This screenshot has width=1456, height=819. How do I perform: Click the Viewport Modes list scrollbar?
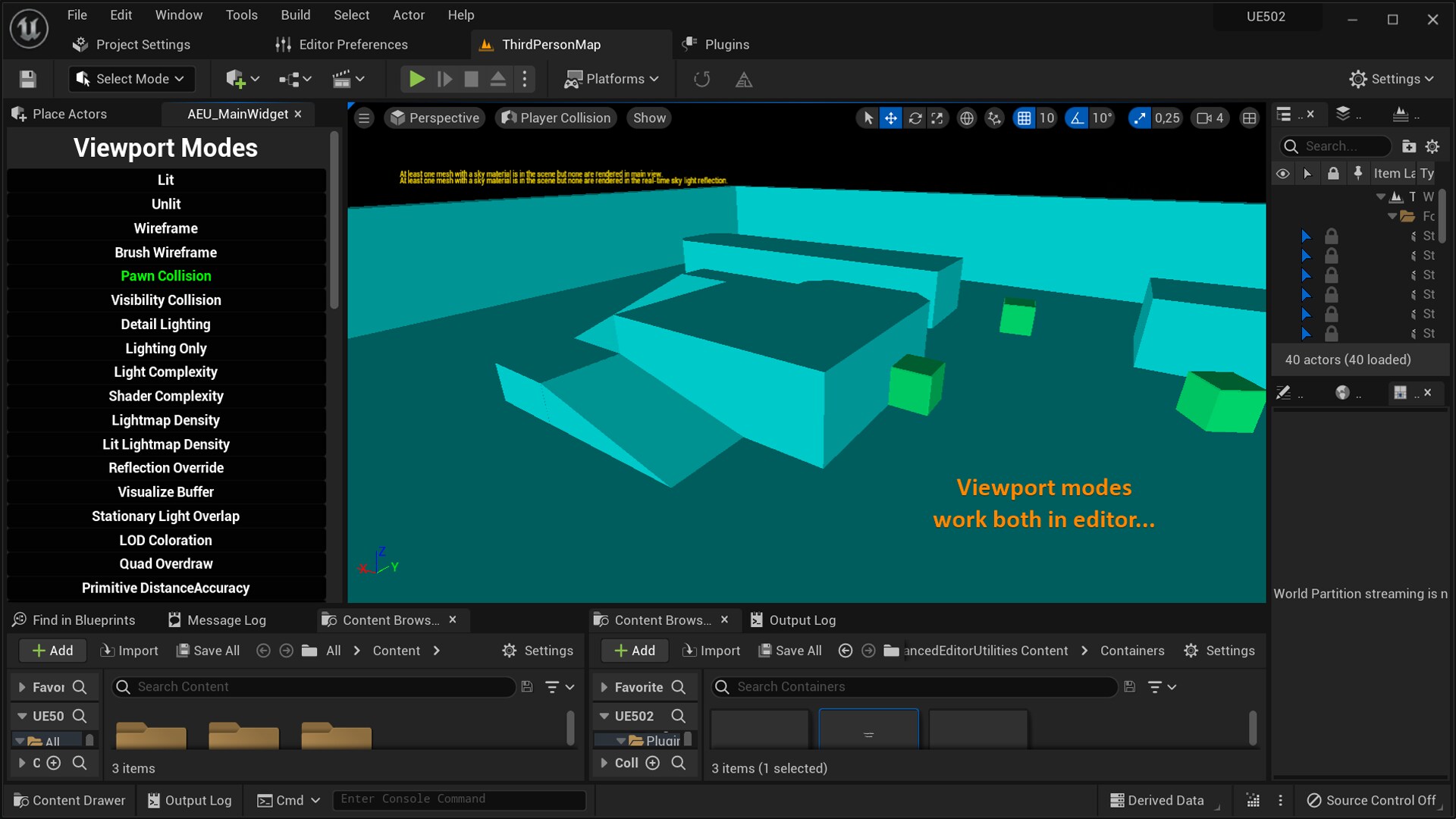click(x=334, y=220)
